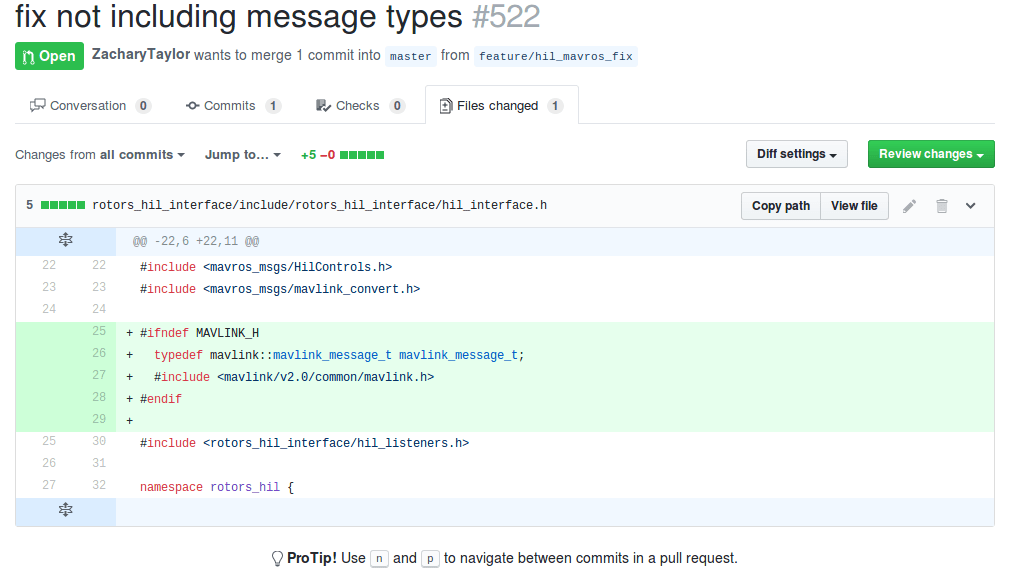Collapse the hil_interface.h file diff chevron
The width and height of the screenshot is (1017, 583).
970,206
